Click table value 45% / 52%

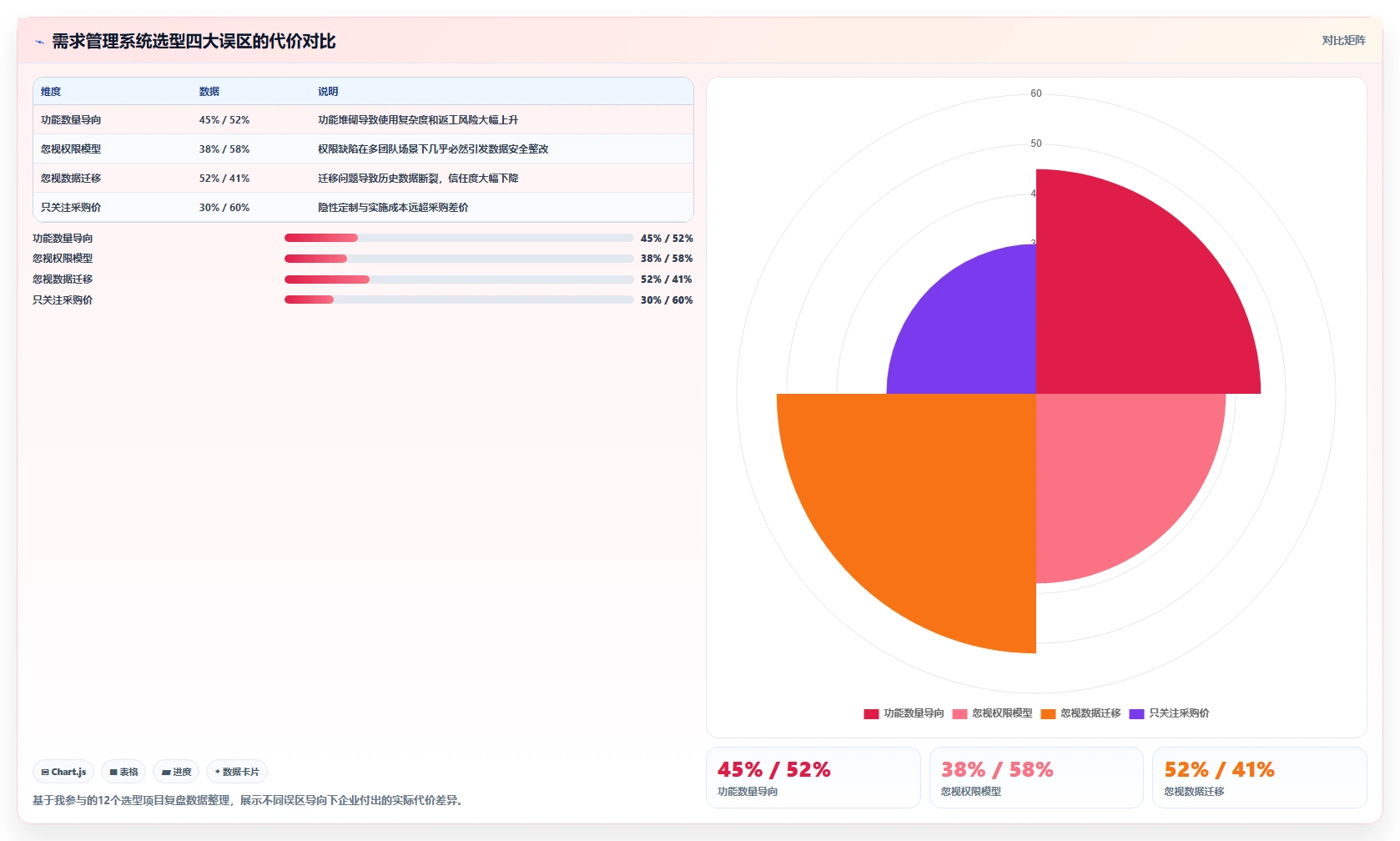click(x=224, y=120)
